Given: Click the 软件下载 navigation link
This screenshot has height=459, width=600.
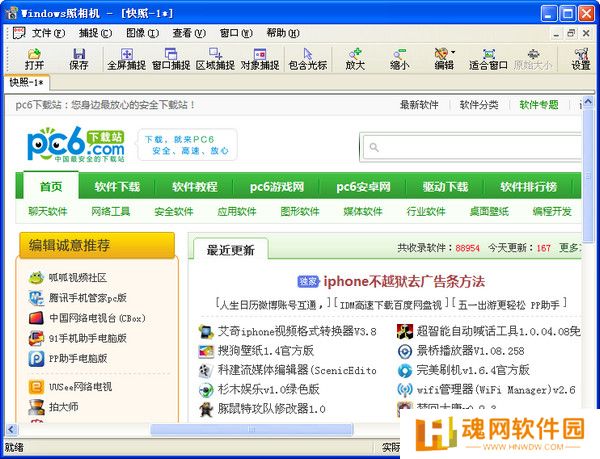Looking at the screenshot, I should point(117,186).
